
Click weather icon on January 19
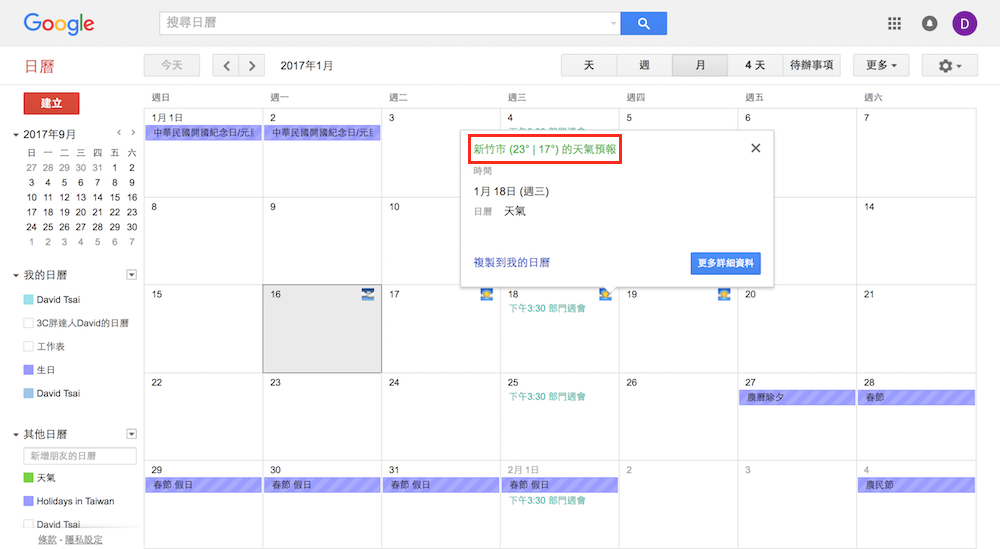tap(724, 294)
